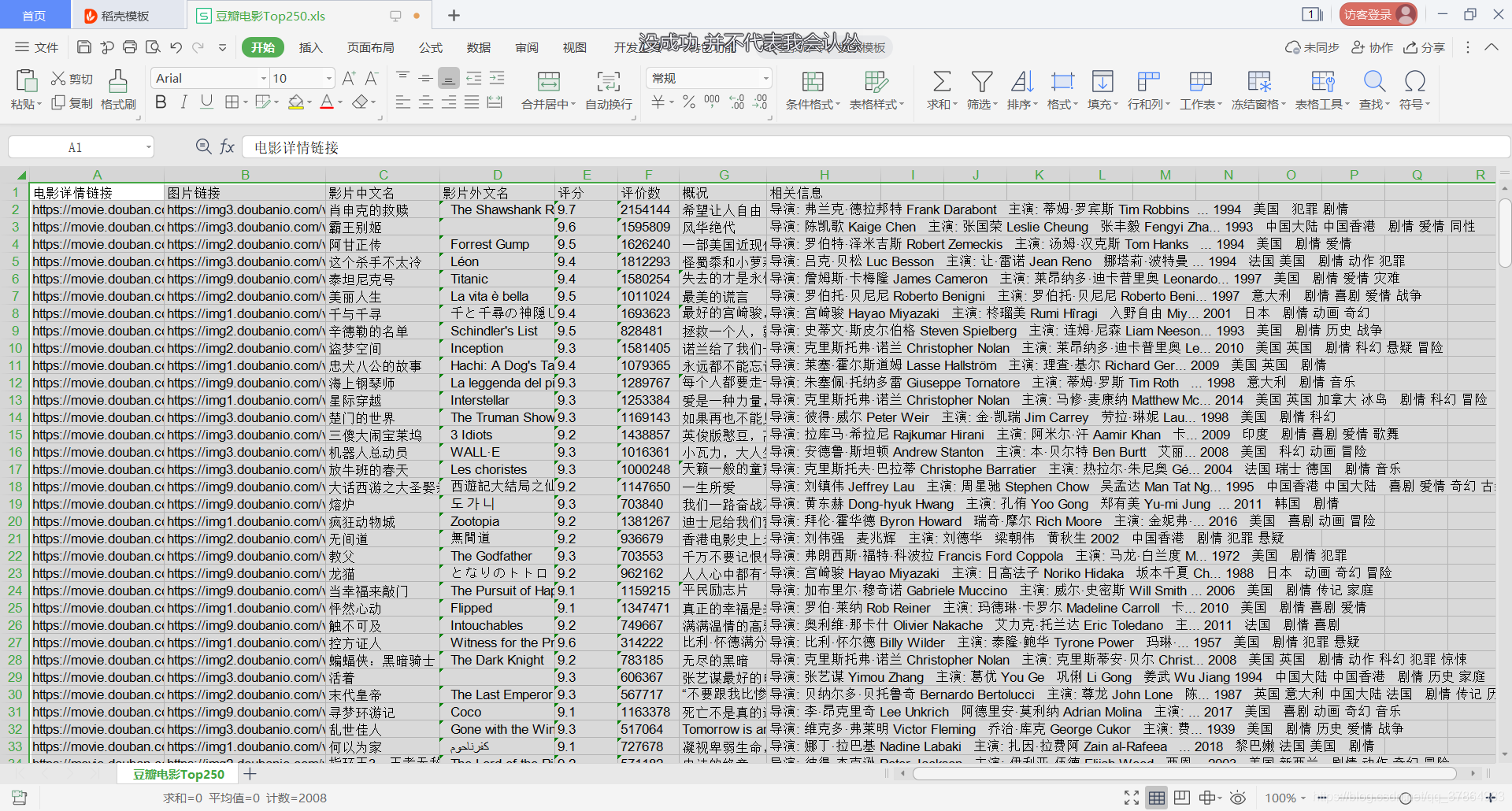Open a new document tab with plus

point(454,15)
